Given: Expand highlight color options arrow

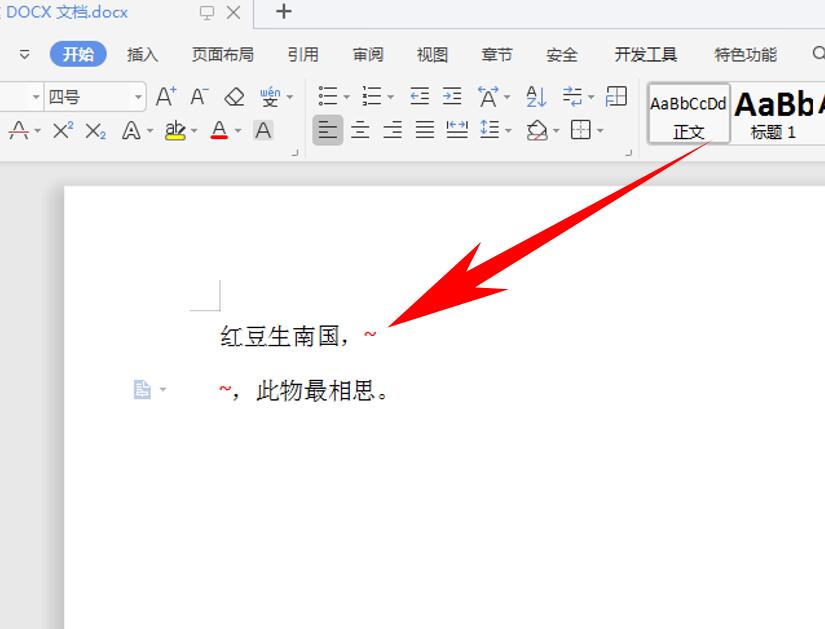Looking at the screenshot, I should 194,131.
